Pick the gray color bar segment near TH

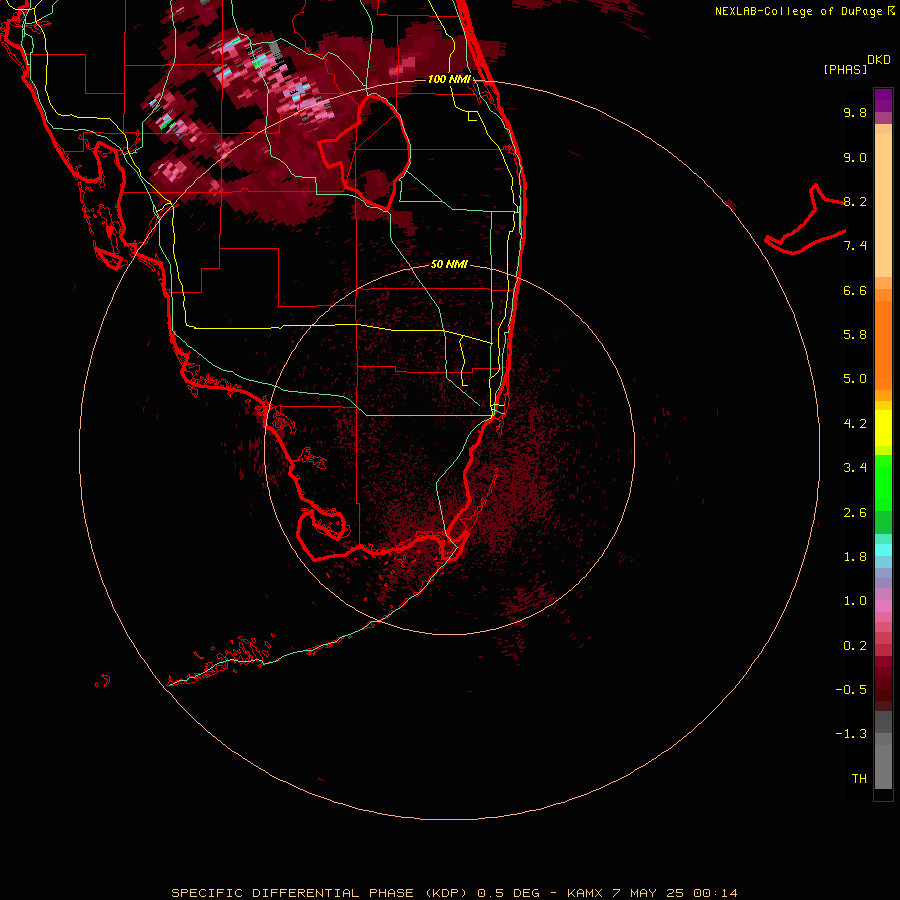(x=883, y=766)
